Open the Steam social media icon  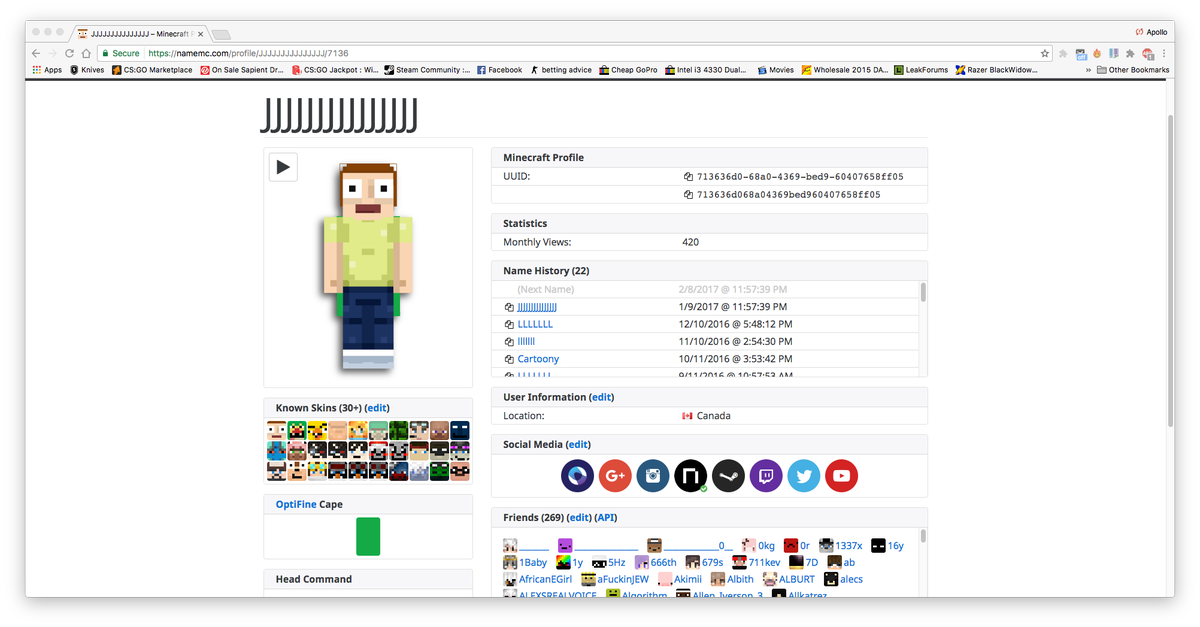click(x=728, y=476)
